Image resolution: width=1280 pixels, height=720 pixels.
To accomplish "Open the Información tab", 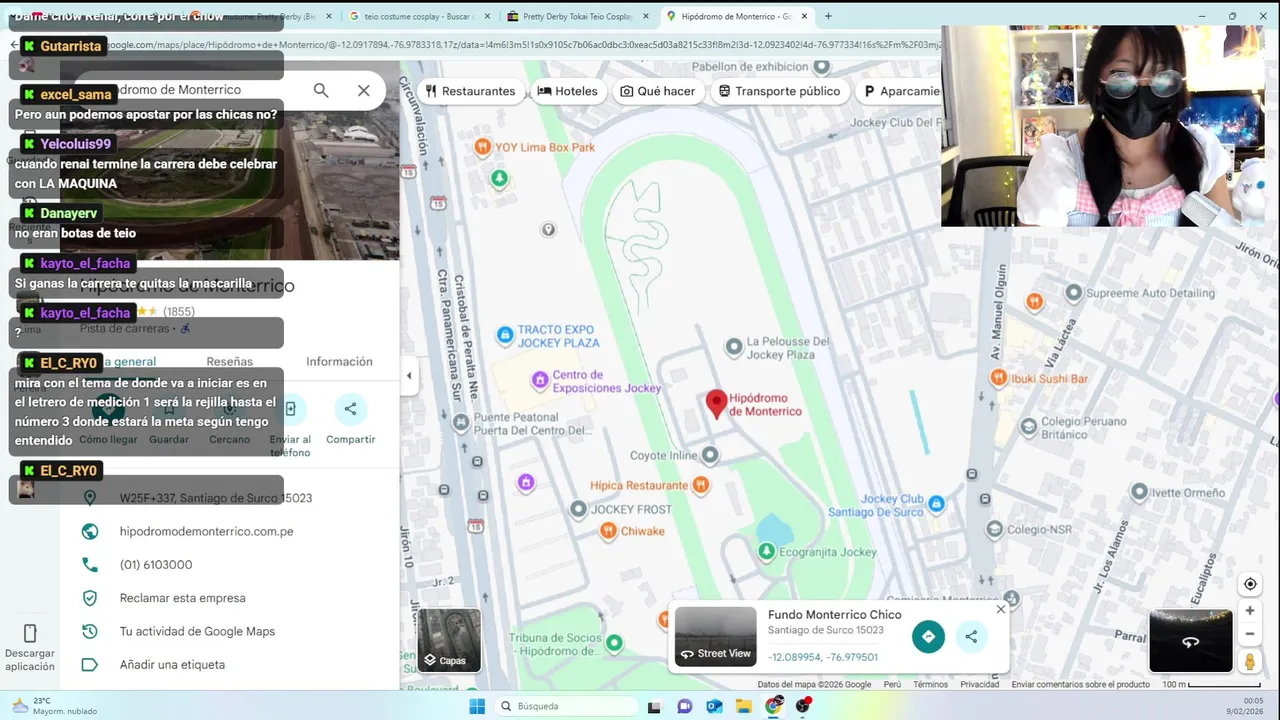I will 339,362.
